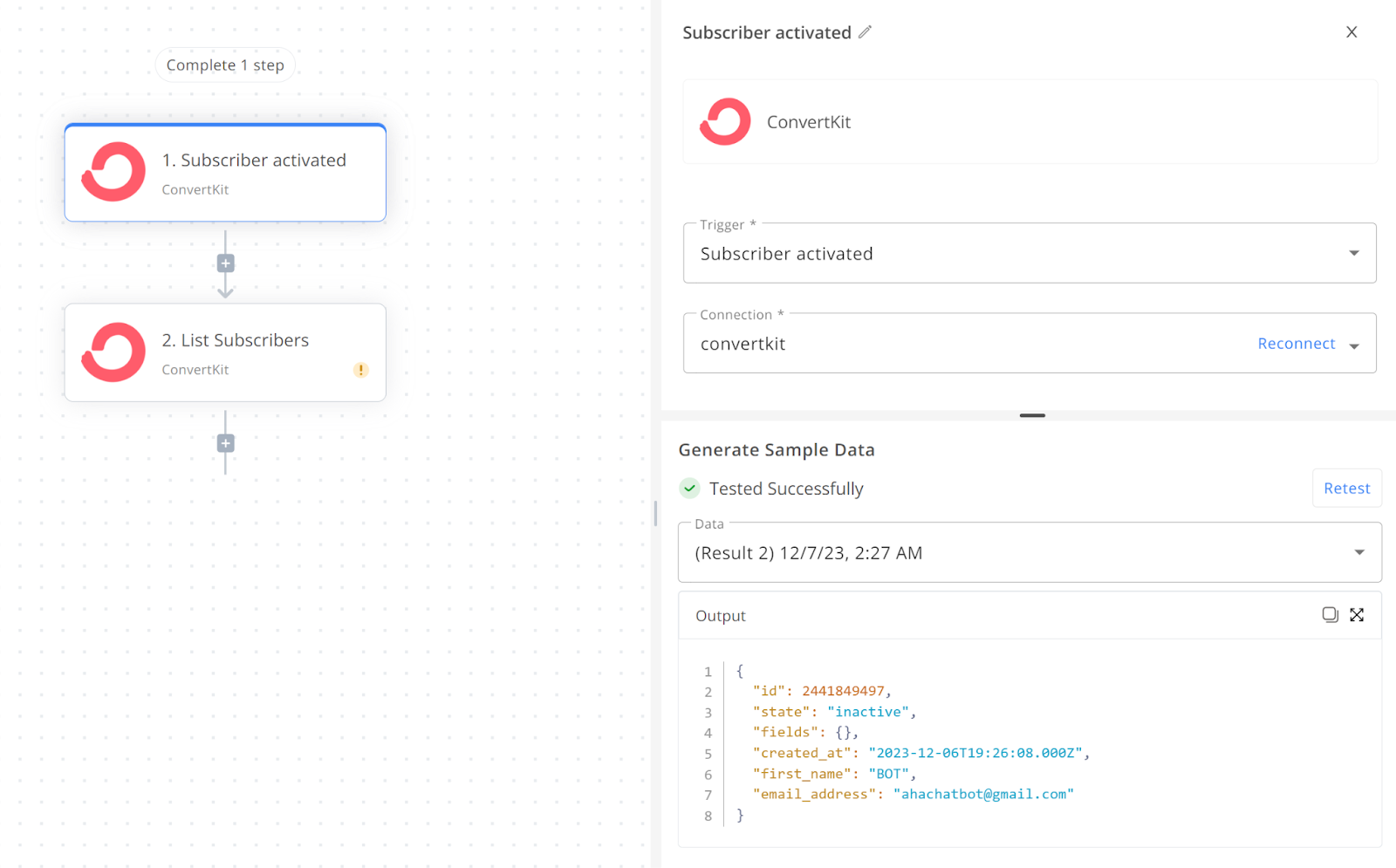This screenshot has height=868, width=1396.
Task: Click the ConvertKit icon on step 2
Action: pyautogui.click(x=113, y=352)
